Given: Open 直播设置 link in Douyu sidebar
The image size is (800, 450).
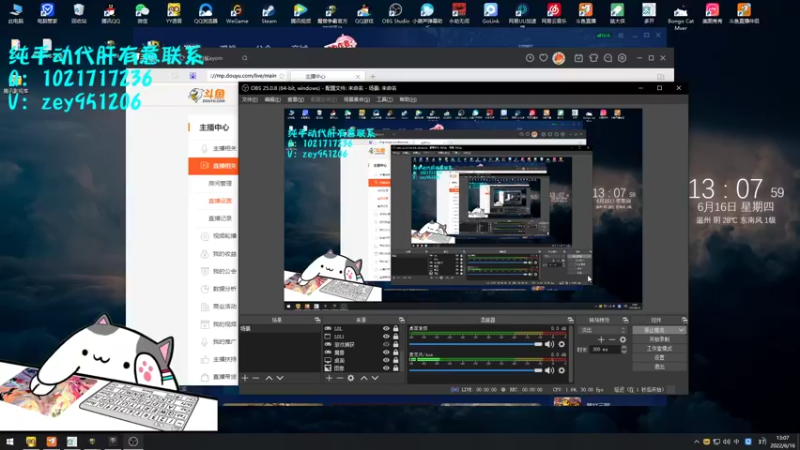Looking at the screenshot, I should click(220, 201).
